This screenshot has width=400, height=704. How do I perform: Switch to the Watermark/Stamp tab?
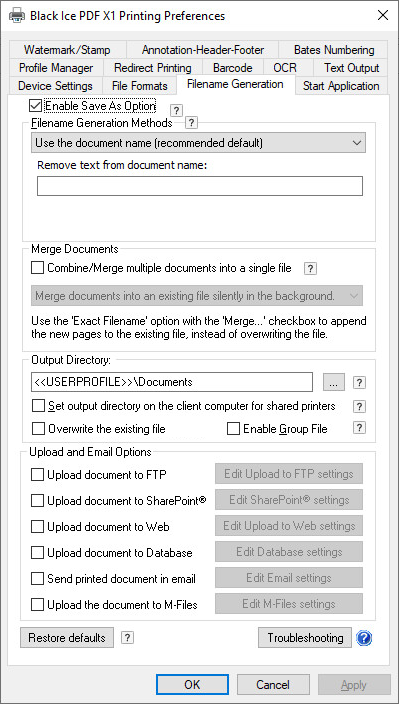pos(67,50)
